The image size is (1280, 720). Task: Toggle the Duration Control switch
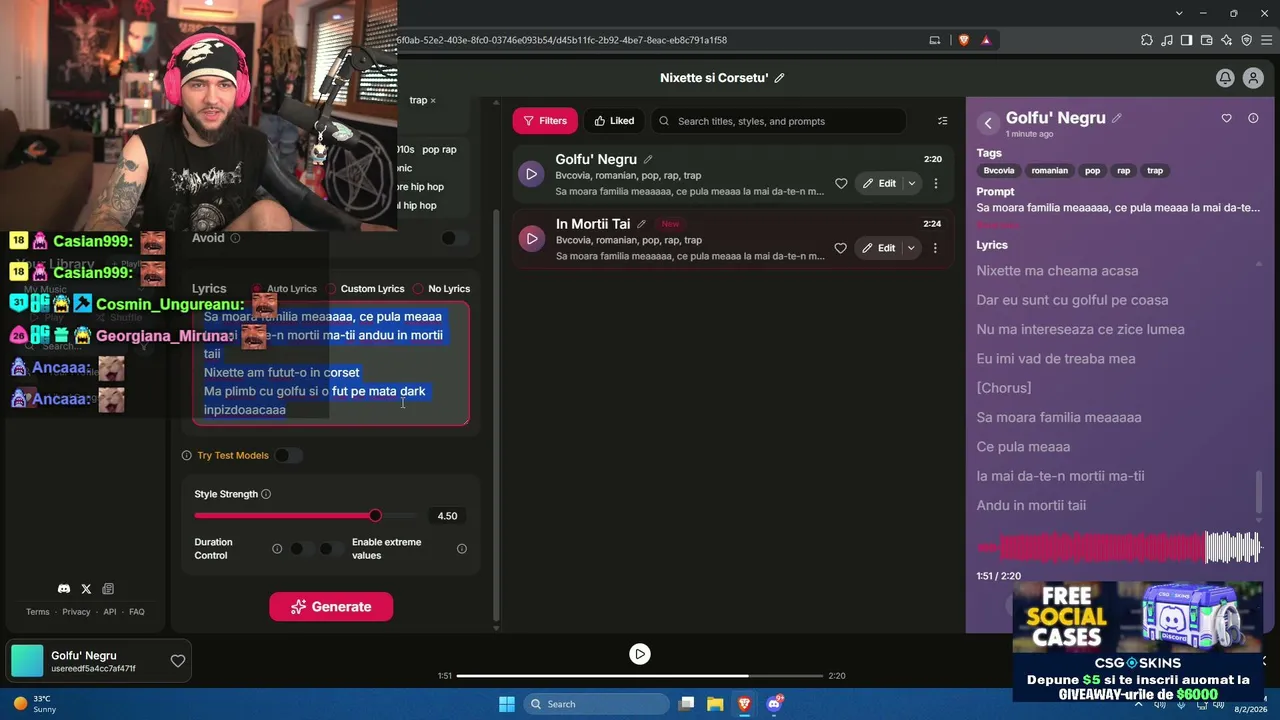302,549
